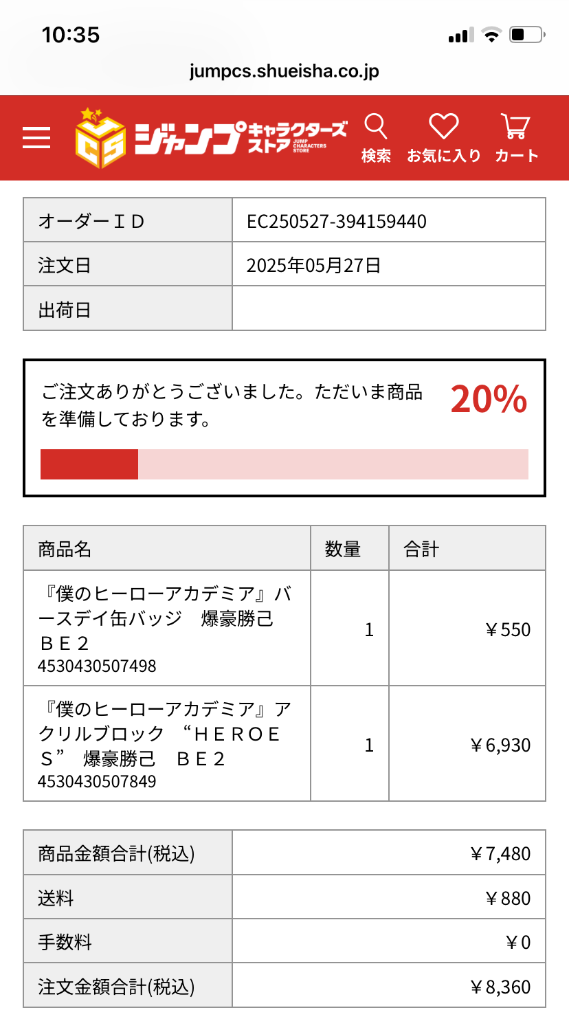Click the red order progress bar
The height and width of the screenshot is (1024, 569).
[284, 464]
